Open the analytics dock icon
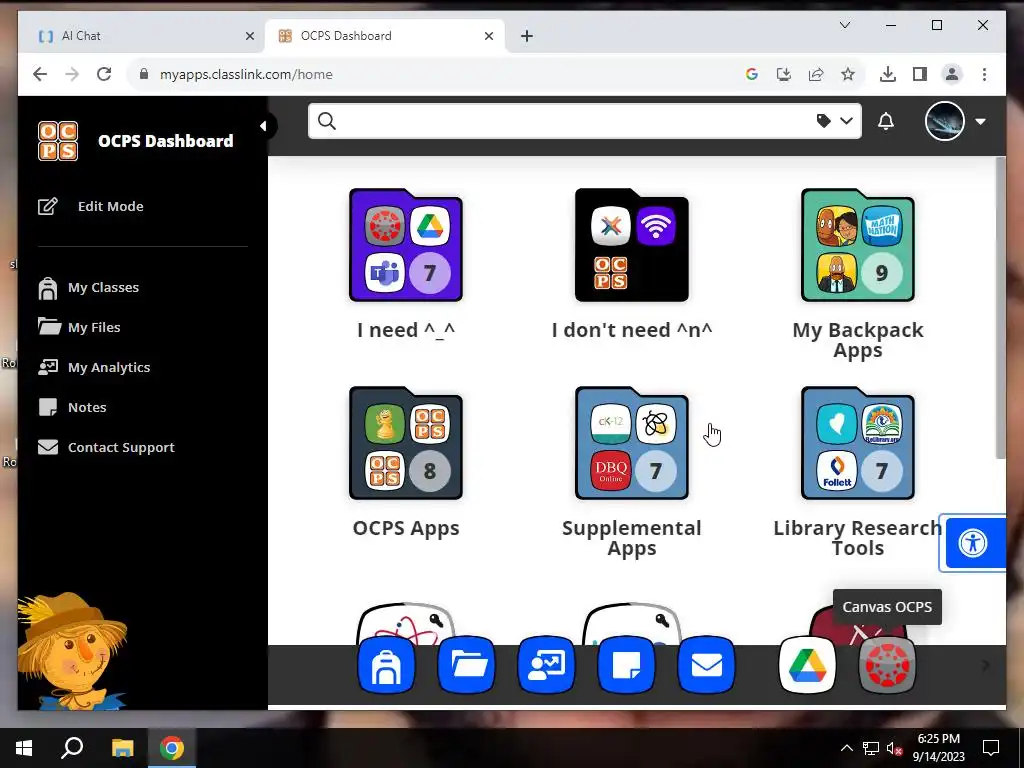This screenshot has width=1024, height=768. pos(546,665)
